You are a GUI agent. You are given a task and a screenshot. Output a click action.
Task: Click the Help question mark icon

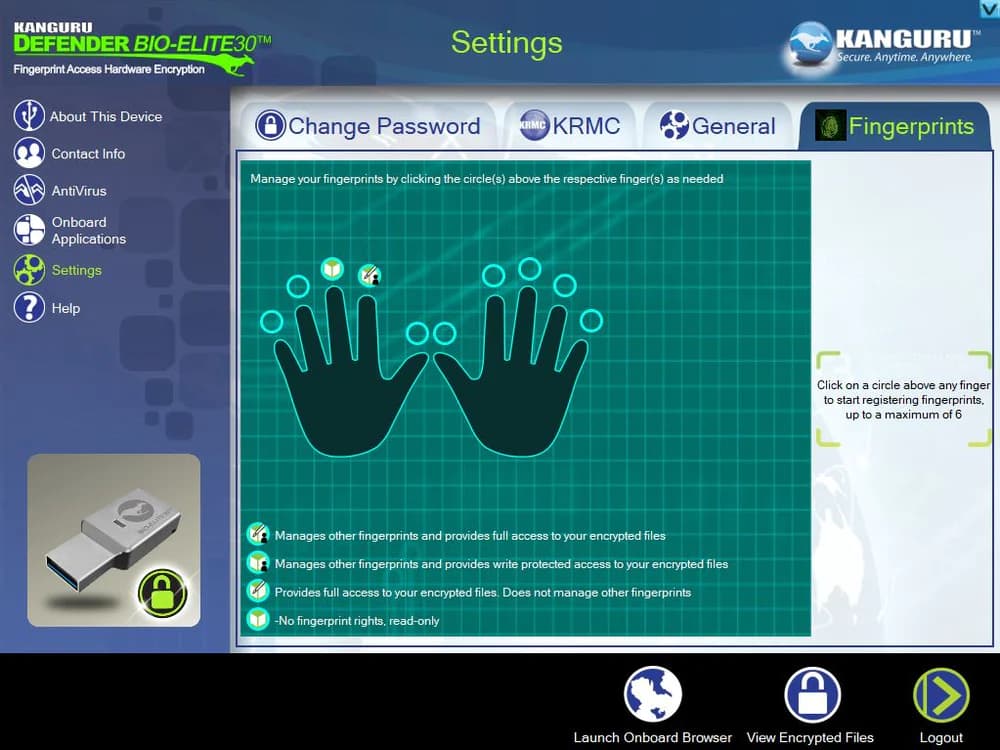point(29,307)
